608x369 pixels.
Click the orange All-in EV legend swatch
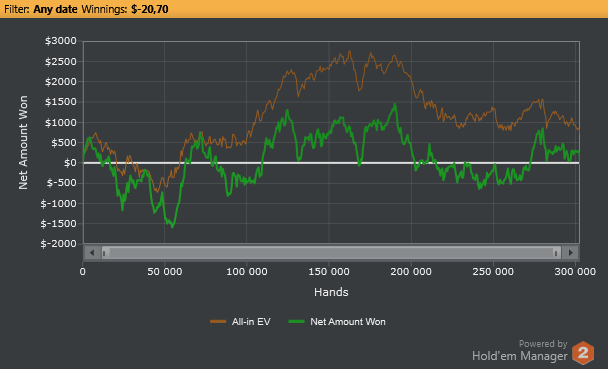tap(218, 321)
